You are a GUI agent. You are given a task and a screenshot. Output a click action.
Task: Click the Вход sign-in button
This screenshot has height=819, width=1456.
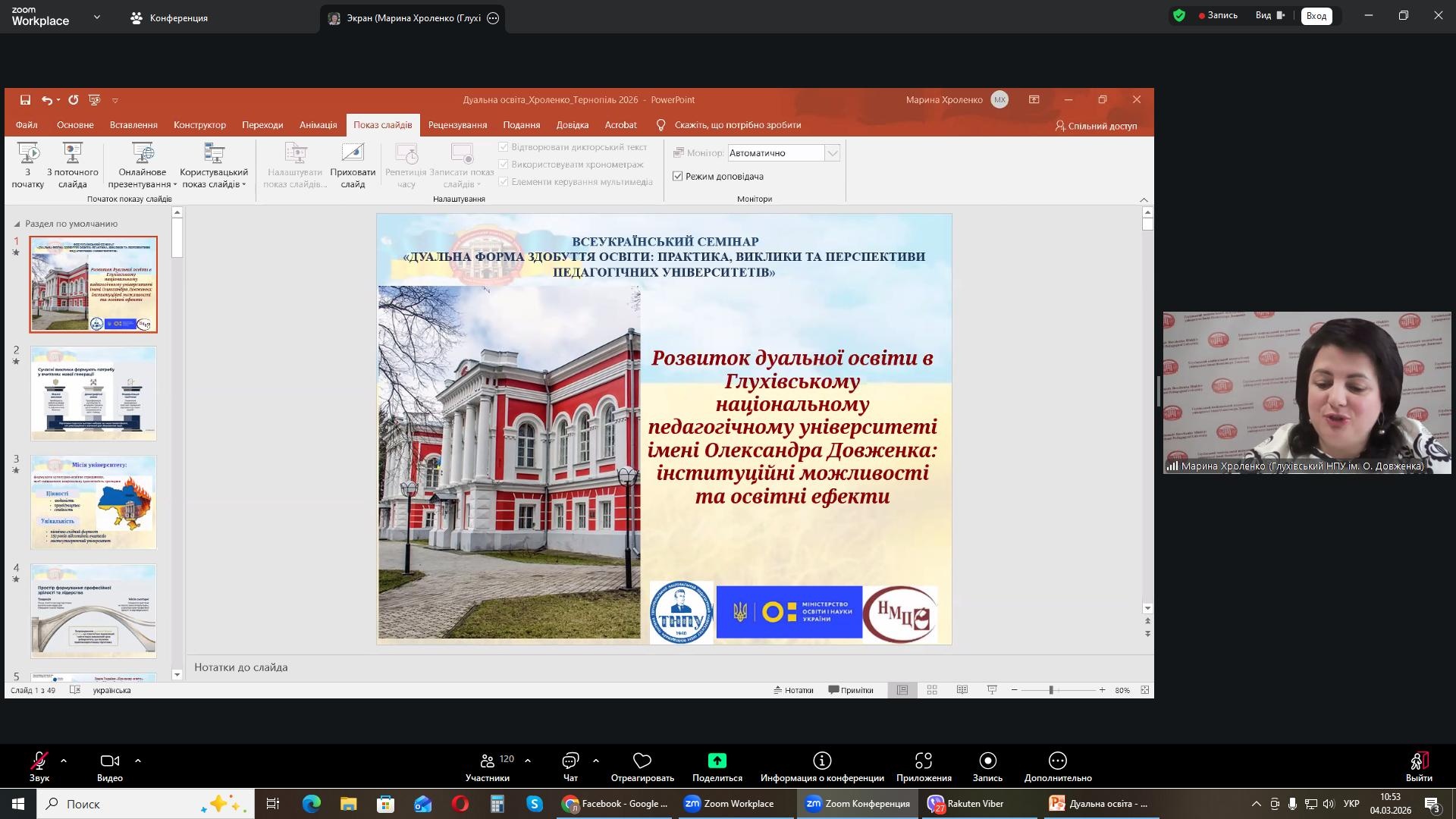pos(1316,16)
